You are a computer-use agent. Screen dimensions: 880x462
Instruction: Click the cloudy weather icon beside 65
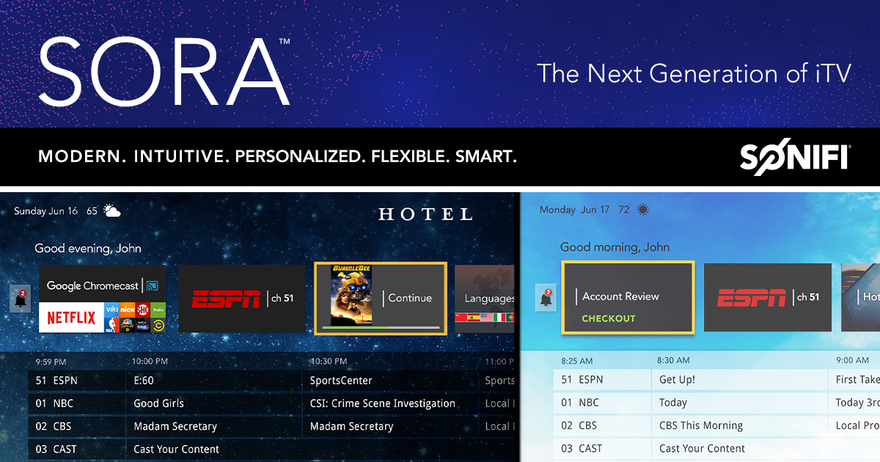click(112, 211)
